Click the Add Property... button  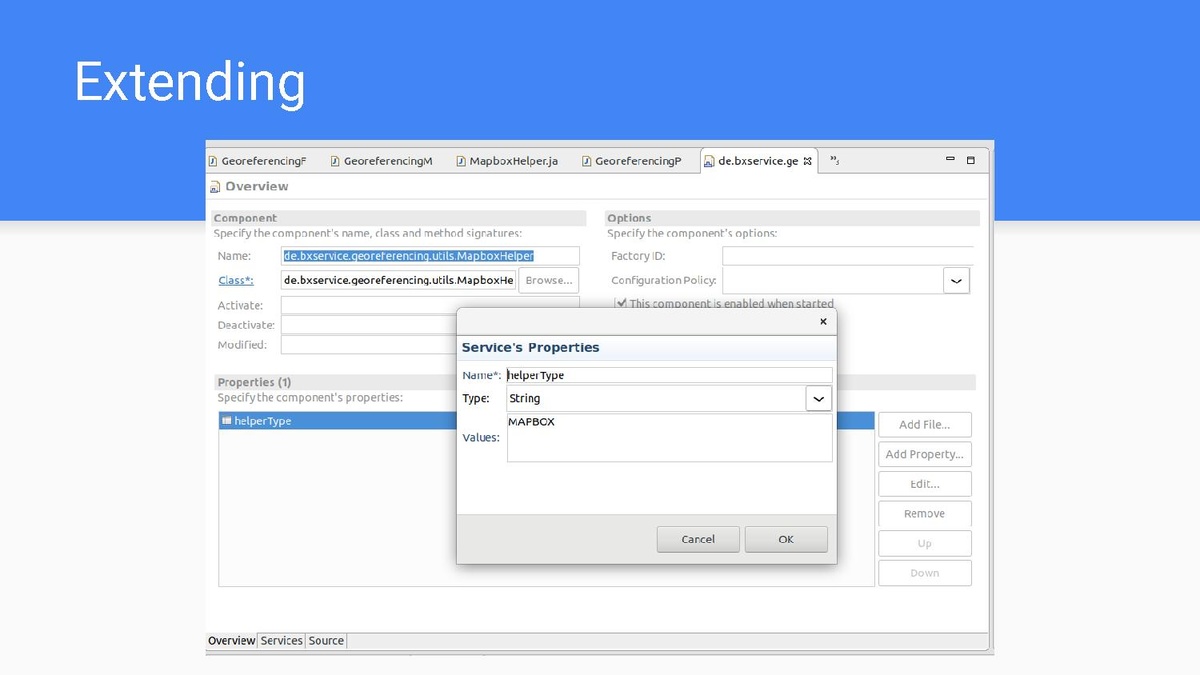pyautogui.click(x=924, y=454)
